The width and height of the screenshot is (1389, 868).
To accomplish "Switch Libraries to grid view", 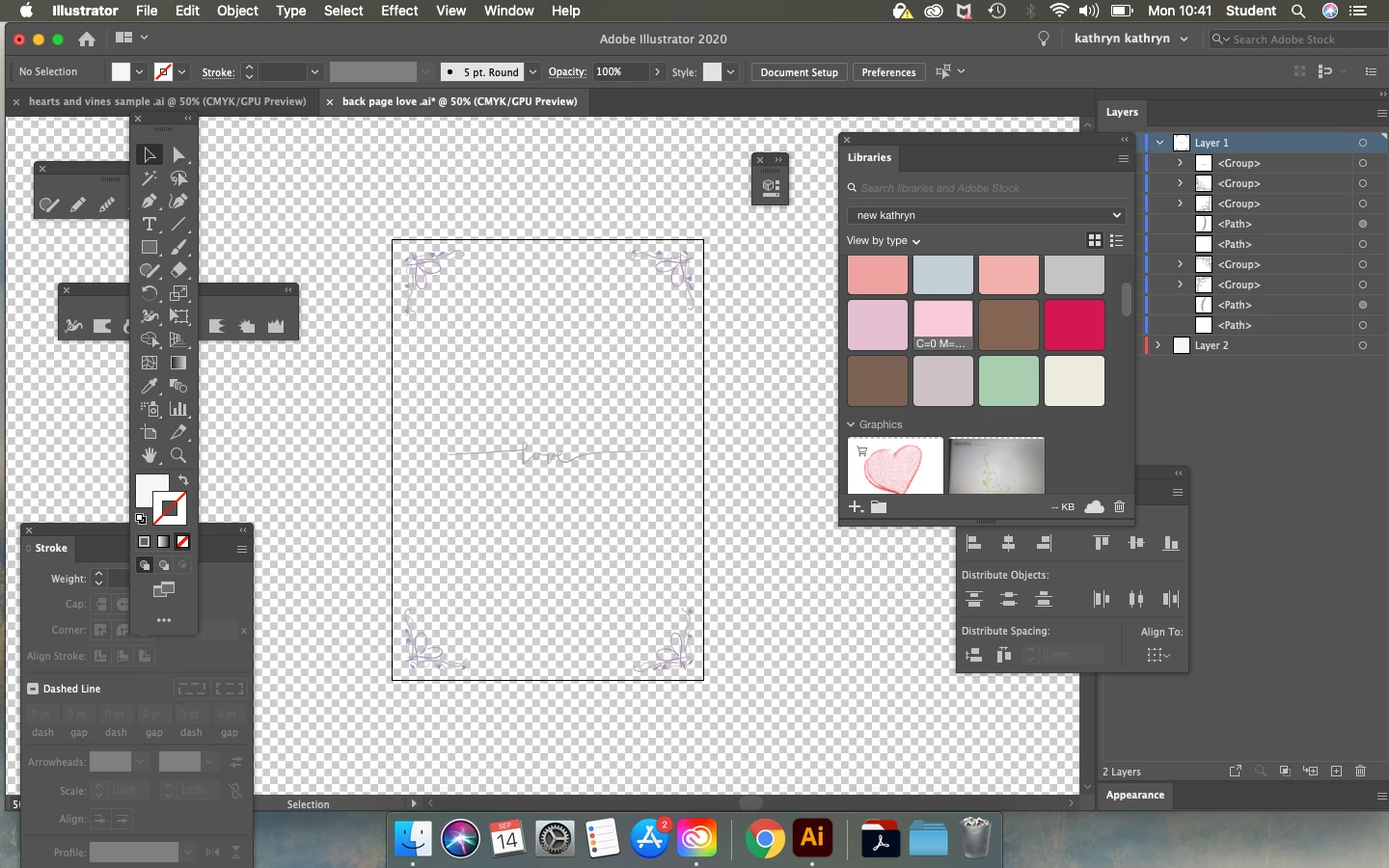I will click(x=1094, y=240).
